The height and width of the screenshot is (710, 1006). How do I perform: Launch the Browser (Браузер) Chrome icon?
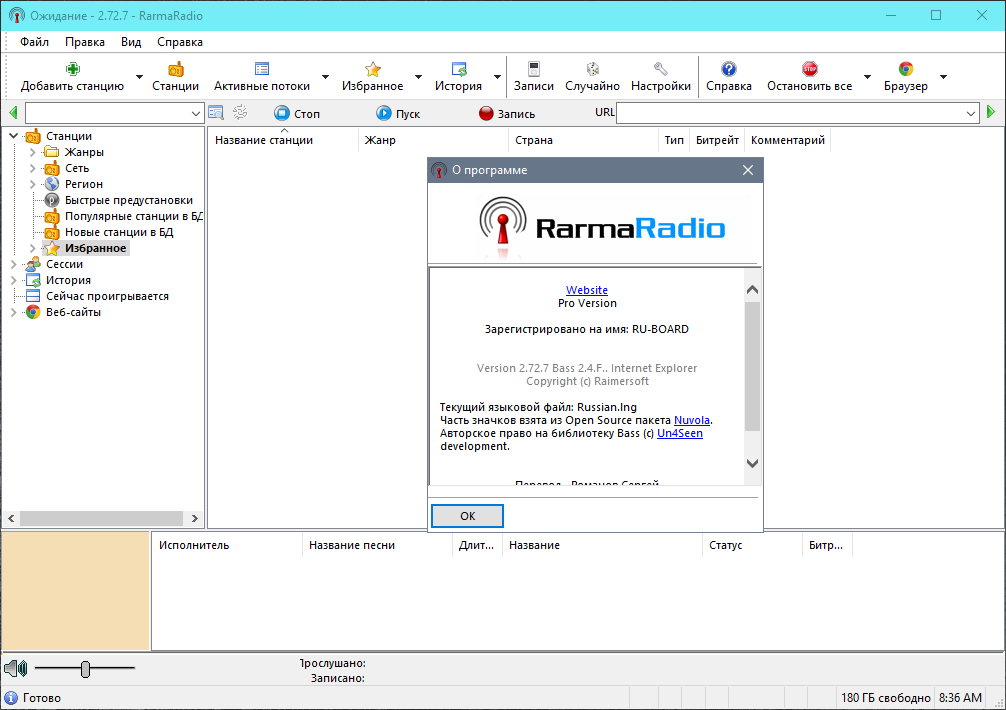905,69
